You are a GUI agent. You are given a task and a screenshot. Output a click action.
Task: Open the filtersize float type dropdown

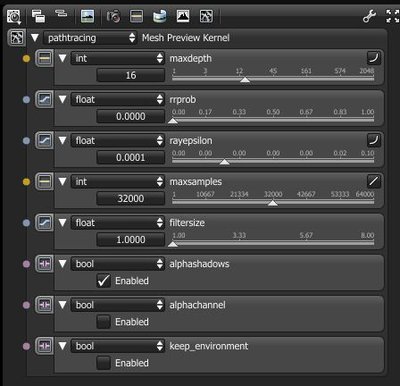tap(118, 222)
